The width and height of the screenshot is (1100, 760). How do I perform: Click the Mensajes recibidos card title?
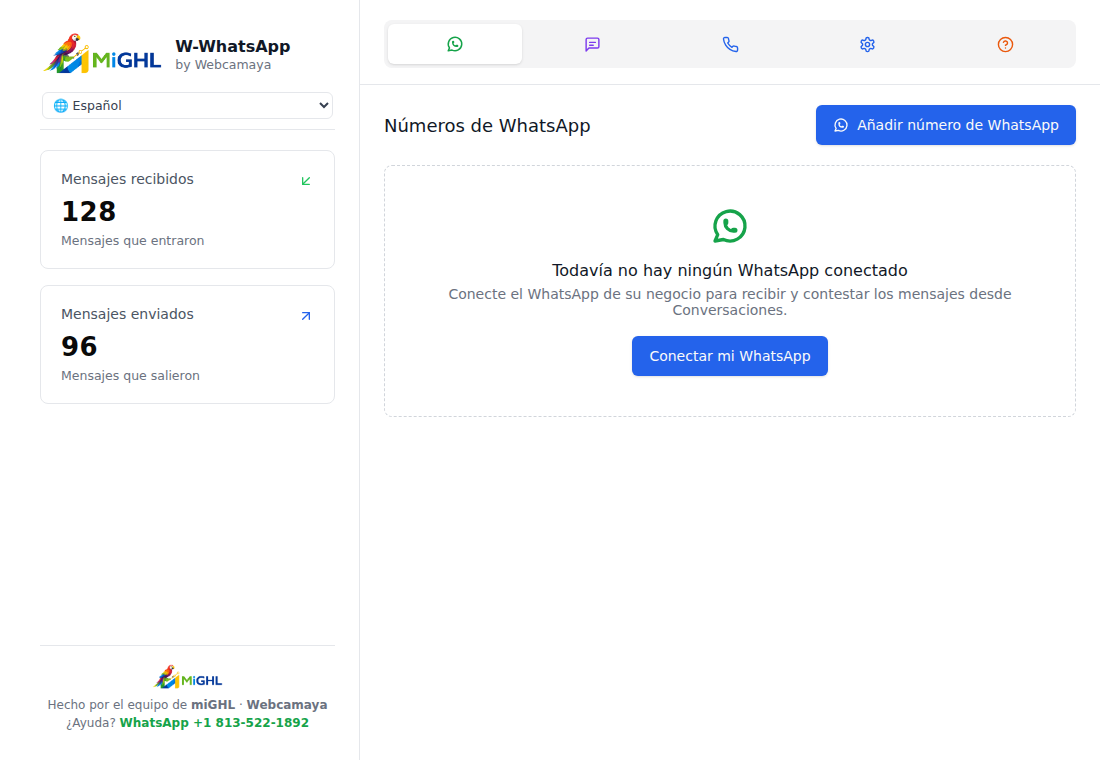point(127,179)
